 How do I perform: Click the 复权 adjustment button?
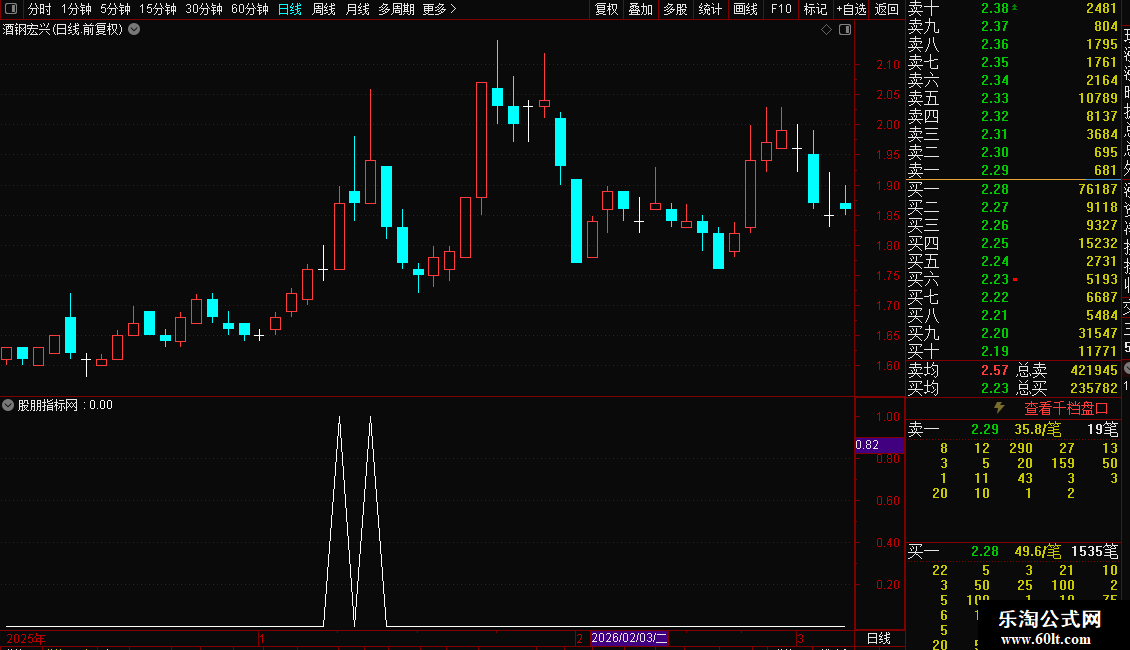pos(607,9)
